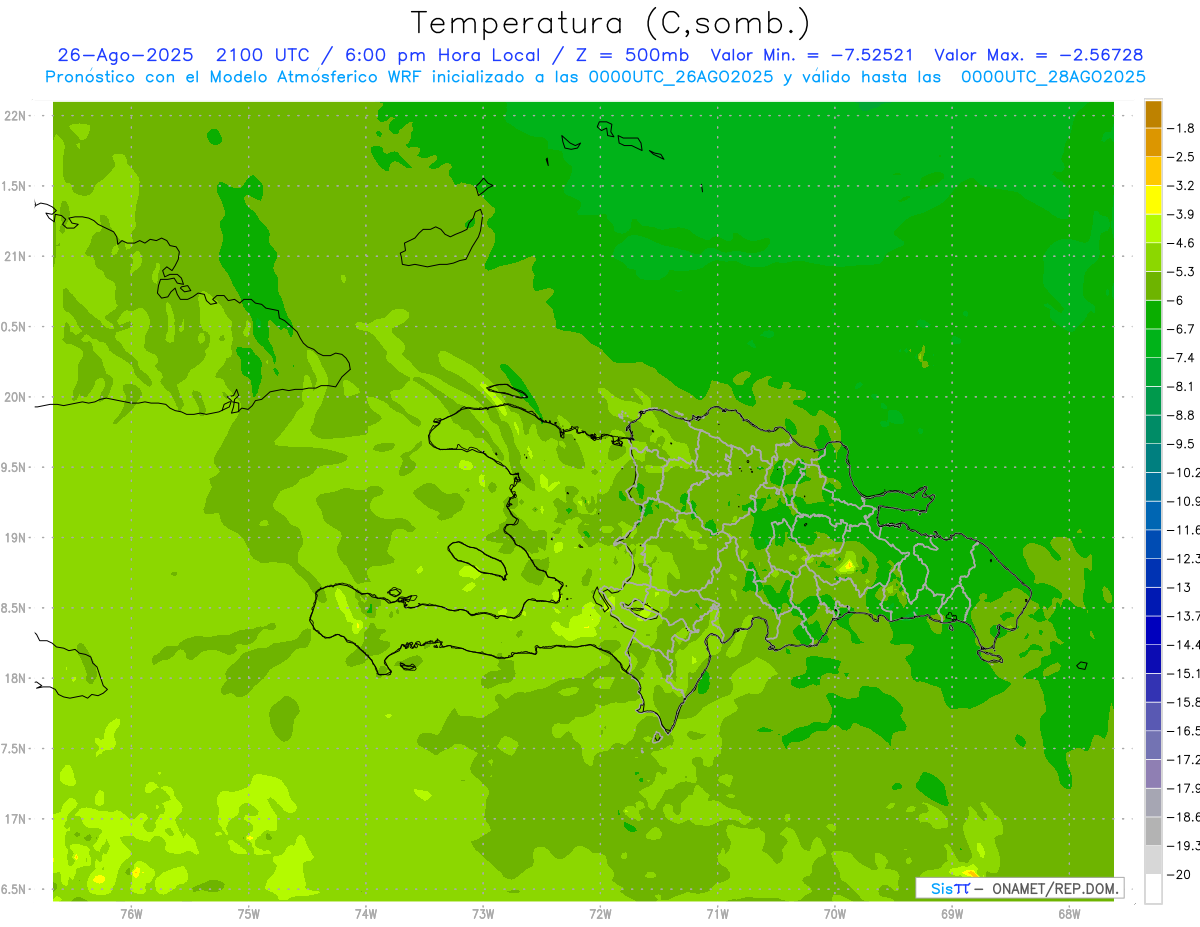This screenshot has width=1200, height=927.
Task: Click the '-2.5' colorbar value label
Action: pos(1182,157)
